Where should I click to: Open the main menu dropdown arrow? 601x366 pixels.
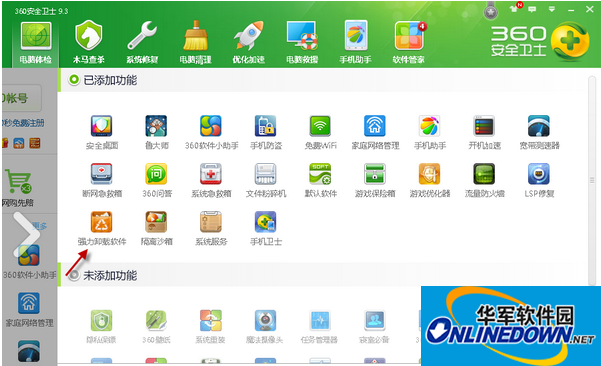pos(552,9)
